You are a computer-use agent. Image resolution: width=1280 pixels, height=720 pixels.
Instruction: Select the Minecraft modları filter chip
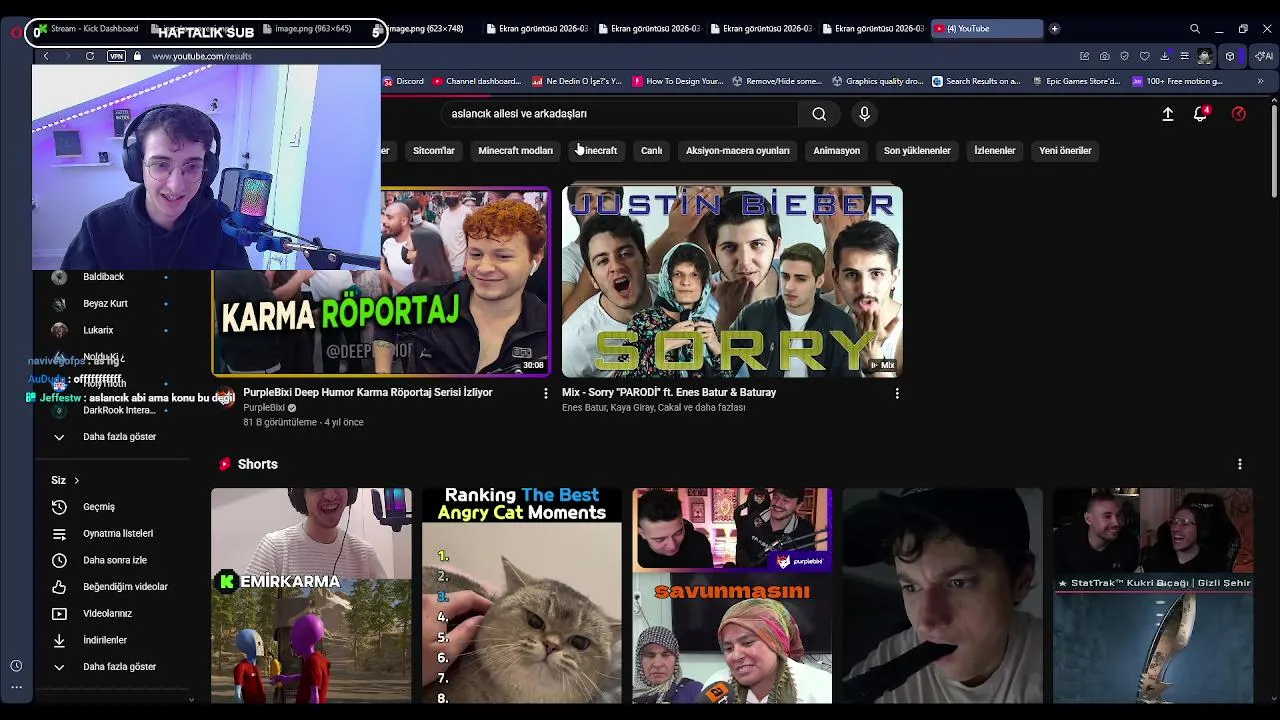click(x=515, y=151)
